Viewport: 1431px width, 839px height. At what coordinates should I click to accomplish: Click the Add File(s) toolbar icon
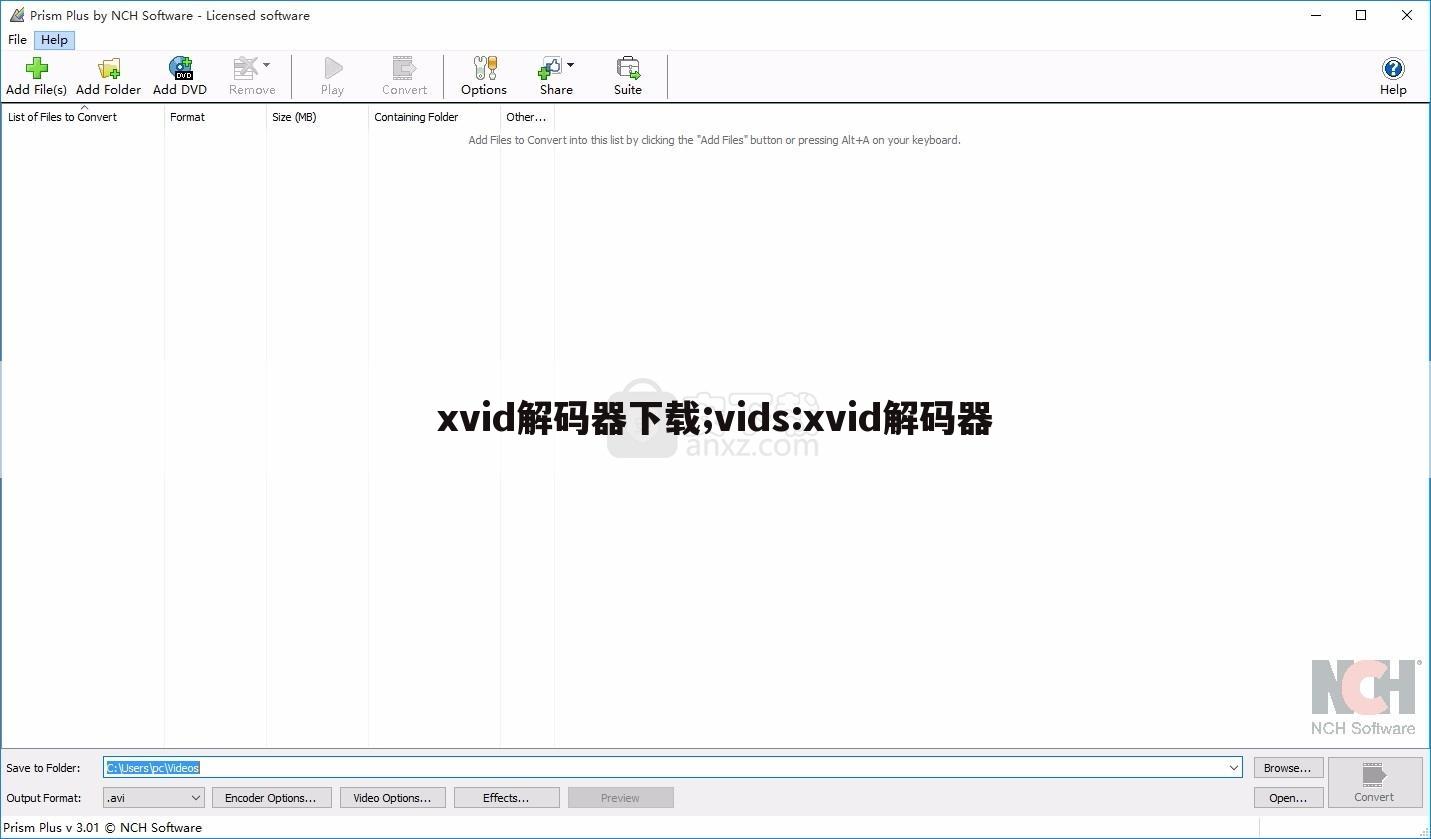point(36,68)
